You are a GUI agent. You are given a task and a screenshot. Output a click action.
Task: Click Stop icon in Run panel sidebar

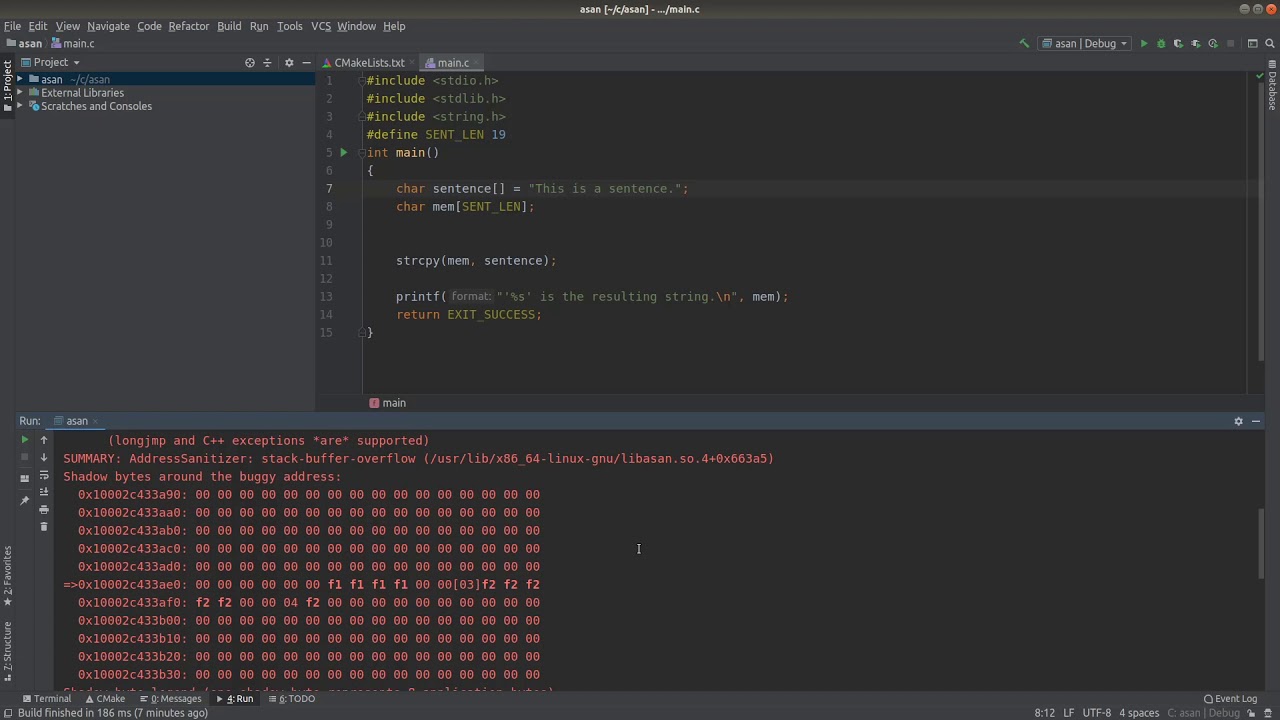tap(25, 457)
